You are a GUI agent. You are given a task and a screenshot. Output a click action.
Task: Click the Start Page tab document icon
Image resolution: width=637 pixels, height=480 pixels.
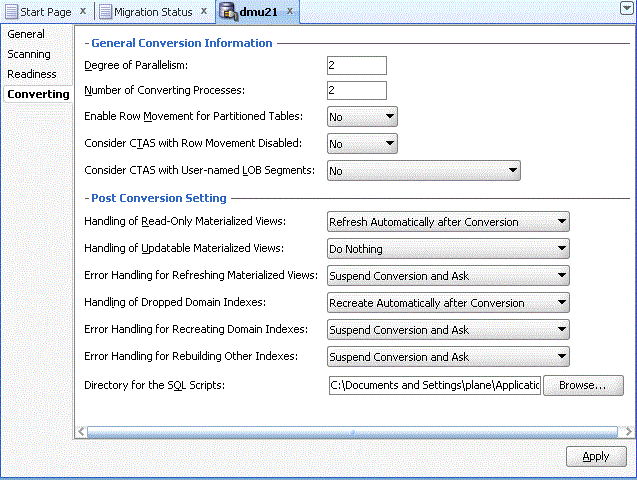click(11, 11)
